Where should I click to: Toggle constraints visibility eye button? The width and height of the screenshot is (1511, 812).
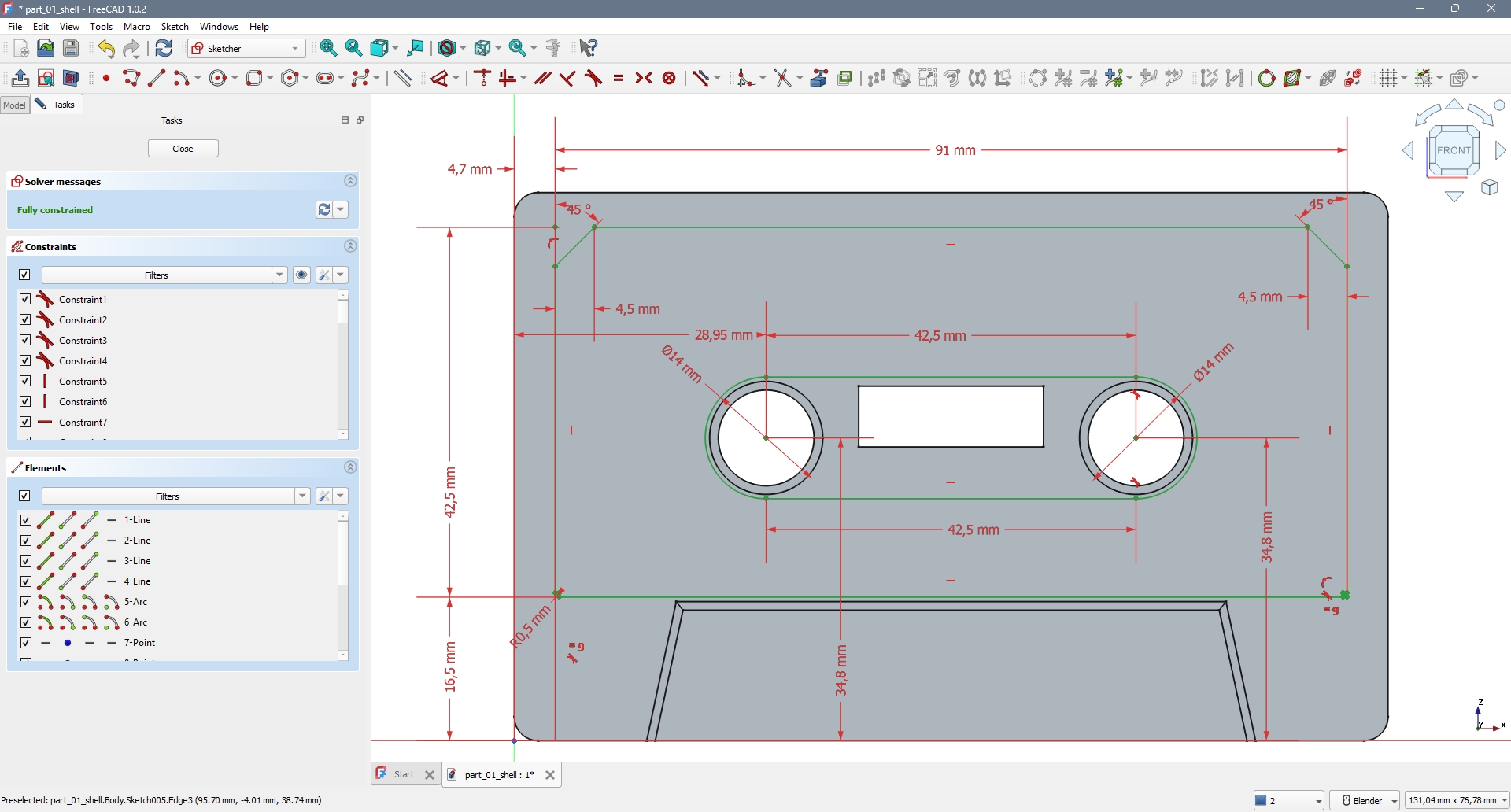pos(301,275)
